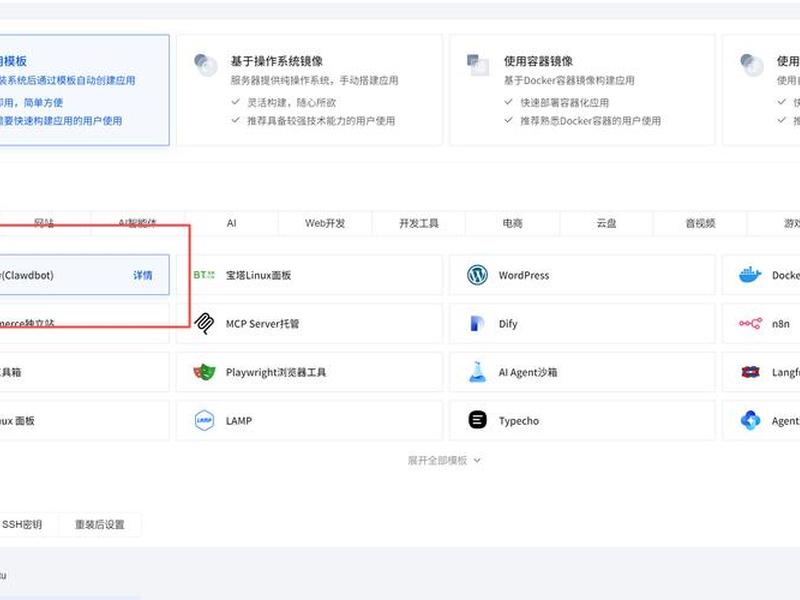
Task: Select the (Clawdbot) template card
Action: click(84, 275)
